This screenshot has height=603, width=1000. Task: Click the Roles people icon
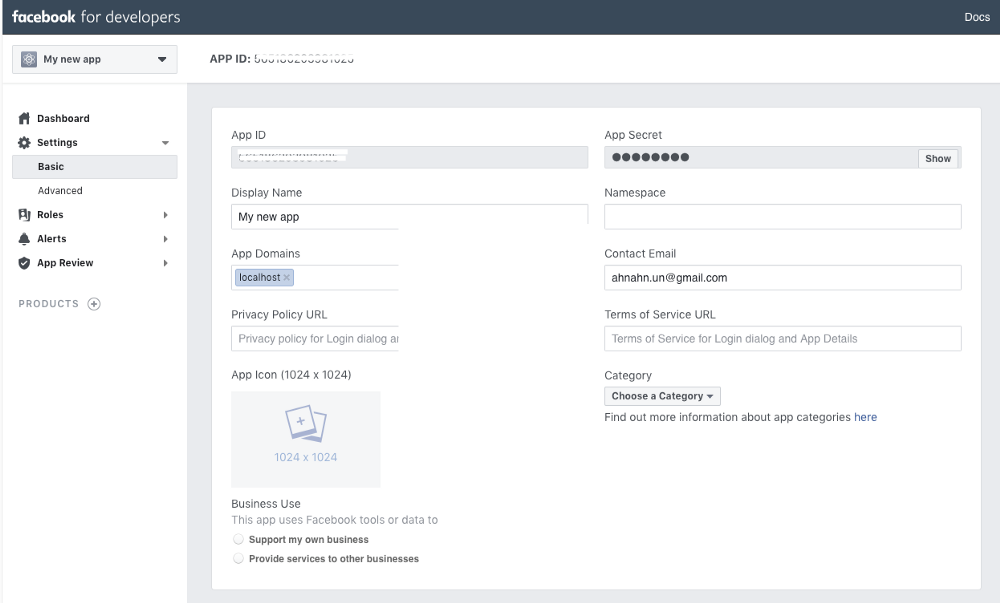(24, 215)
